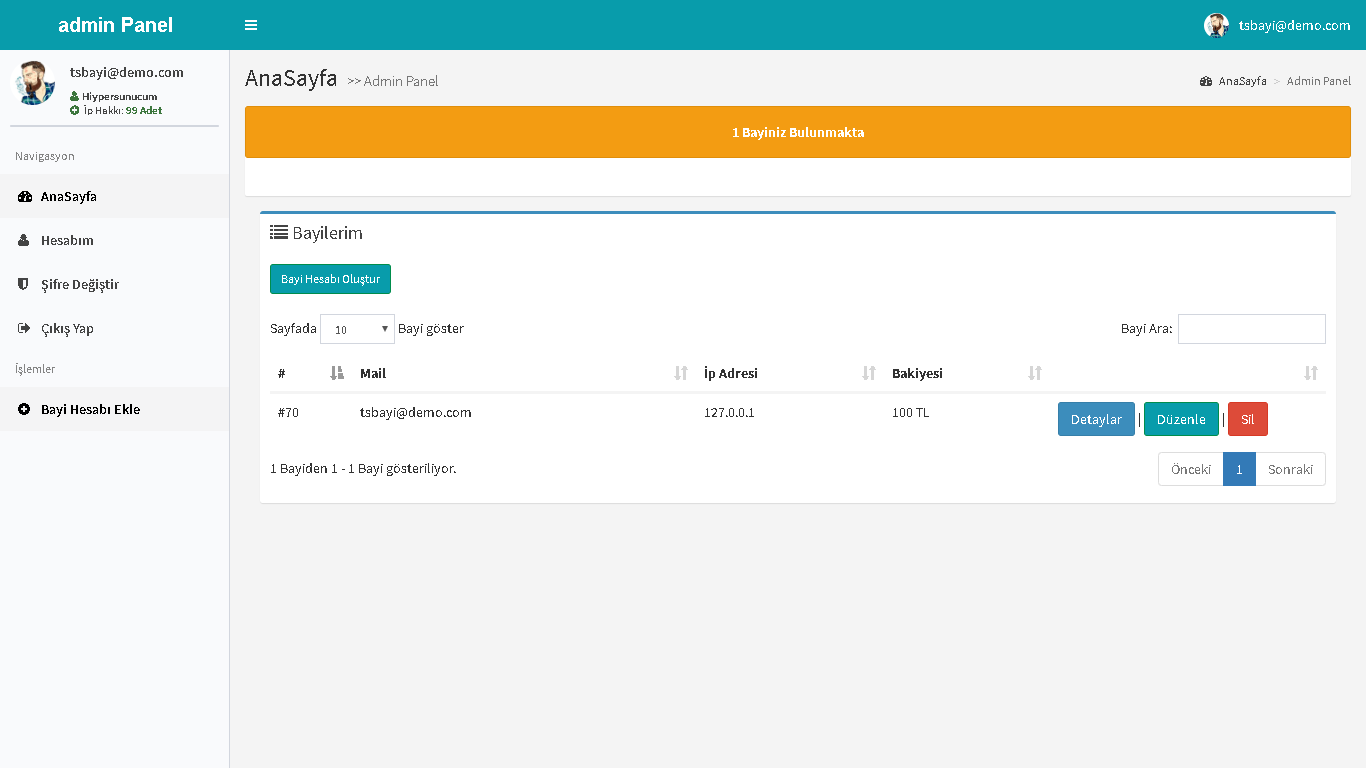Image resolution: width=1366 pixels, height=768 pixels.
Task: Click the Admin Panel breadcrumb text
Action: coord(1318,81)
